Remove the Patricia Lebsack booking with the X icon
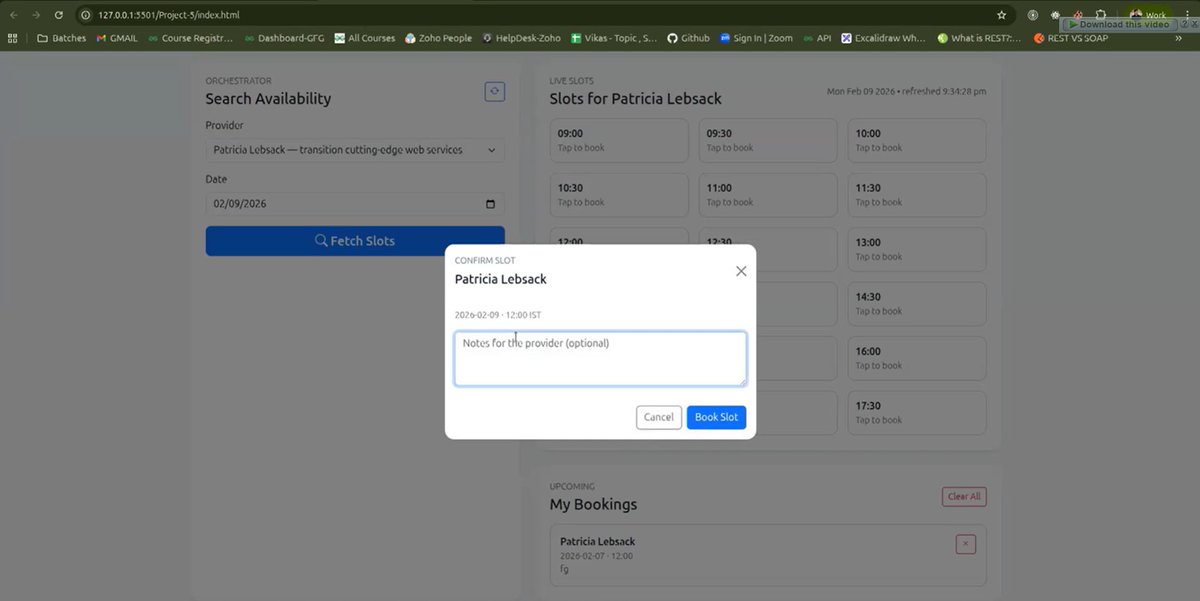Viewport: 1200px width, 601px height. click(x=965, y=544)
